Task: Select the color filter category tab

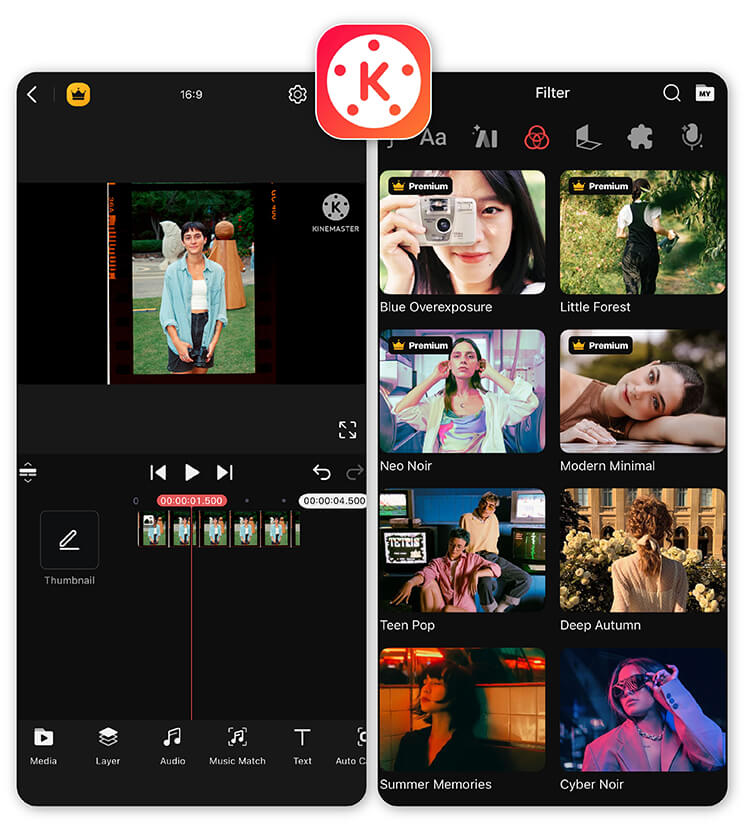Action: [536, 138]
